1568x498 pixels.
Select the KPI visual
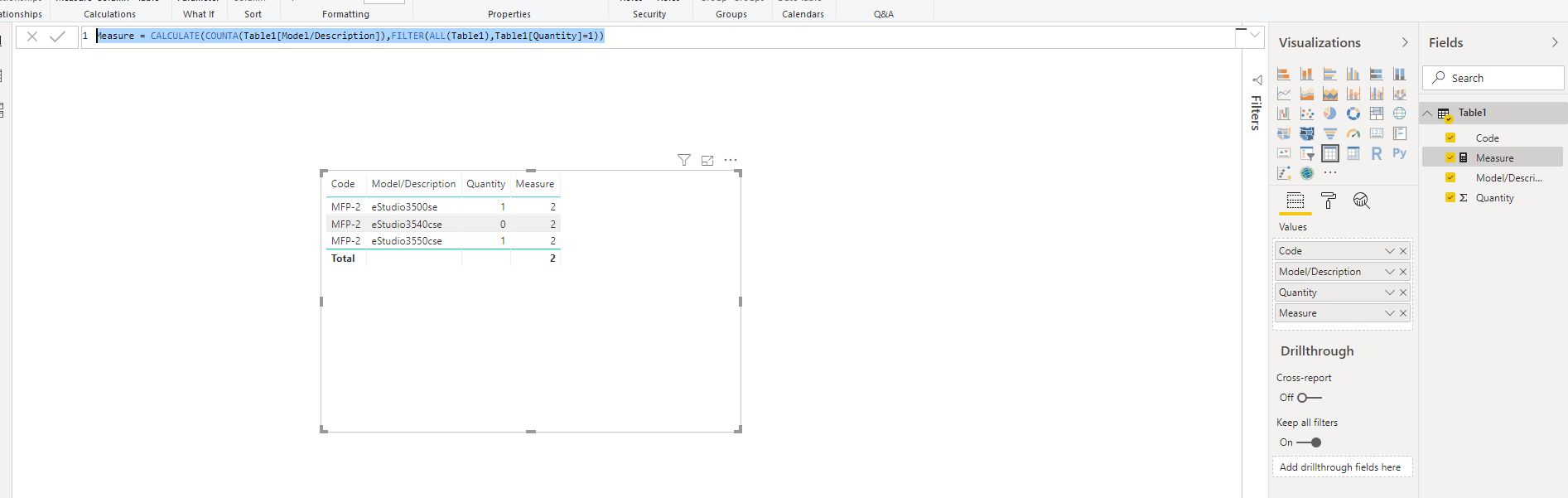click(x=1284, y=153)
